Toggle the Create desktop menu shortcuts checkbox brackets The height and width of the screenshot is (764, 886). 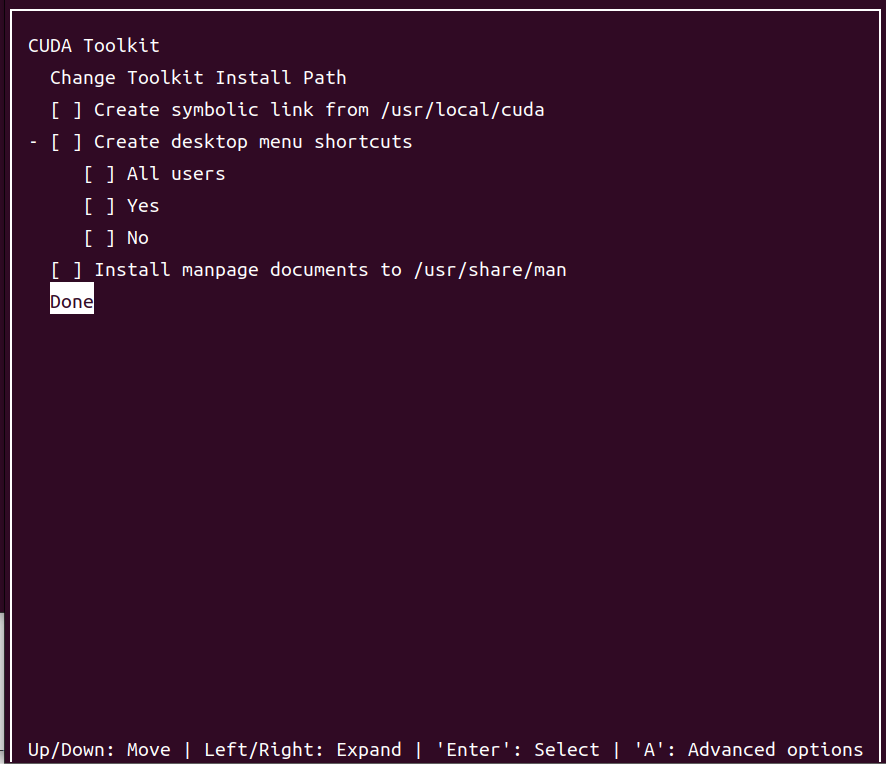pos(66,142)
